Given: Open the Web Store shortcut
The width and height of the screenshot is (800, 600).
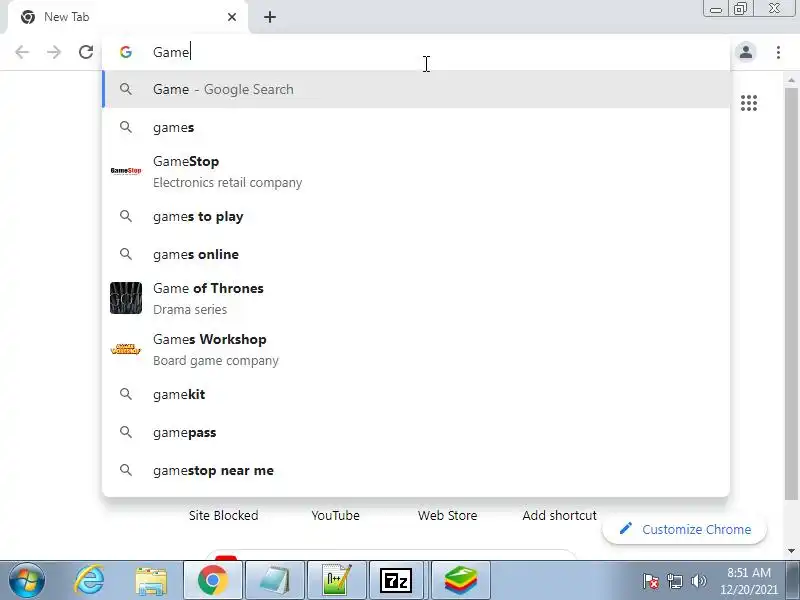Looking at the screenshot, I should (447, 515).
